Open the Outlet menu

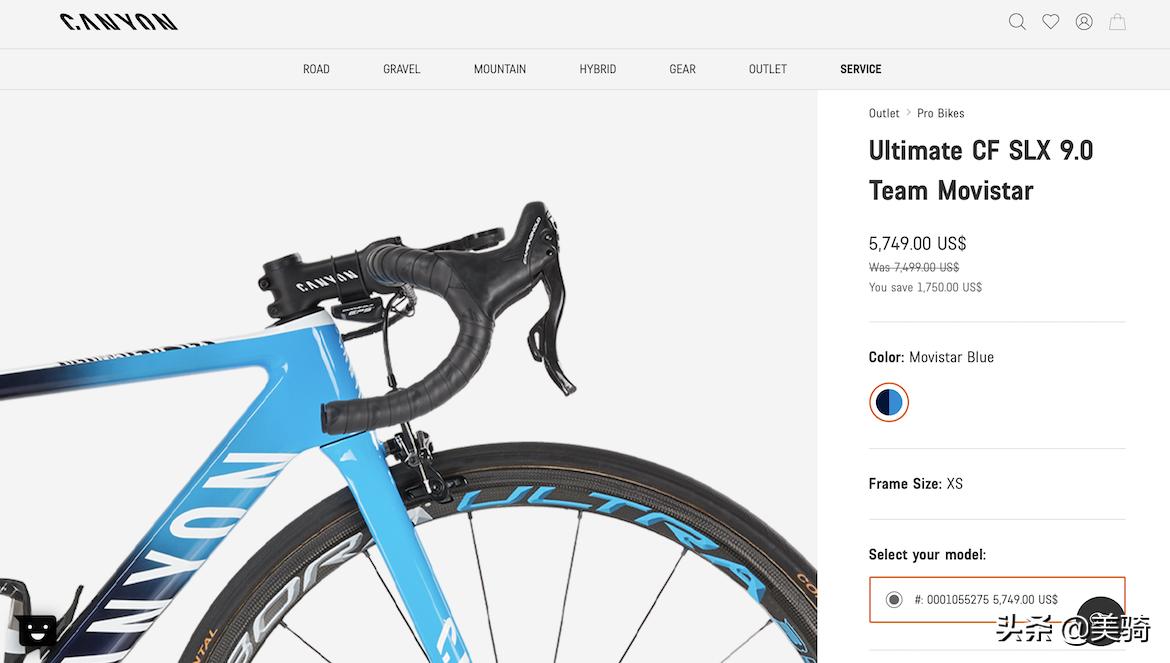point(768,69)
